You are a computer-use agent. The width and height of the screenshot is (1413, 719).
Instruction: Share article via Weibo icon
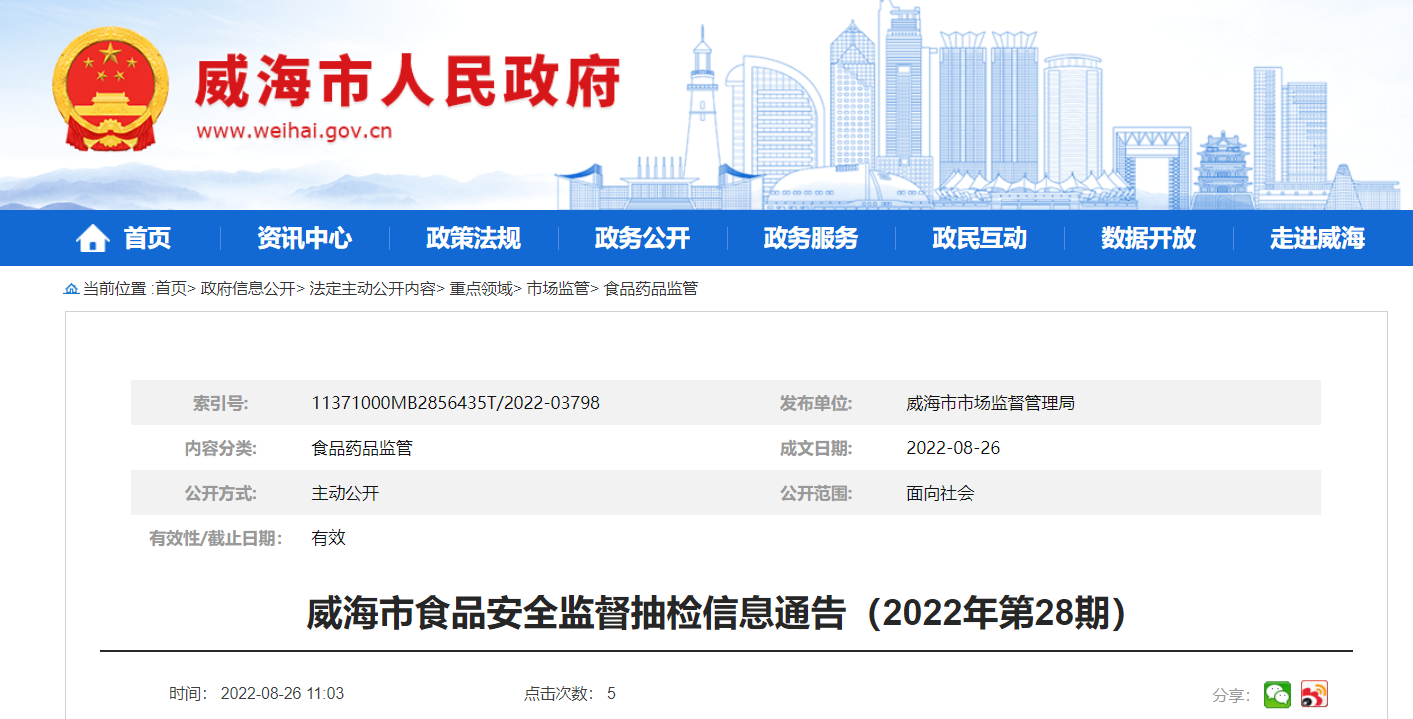(1314, 694)
